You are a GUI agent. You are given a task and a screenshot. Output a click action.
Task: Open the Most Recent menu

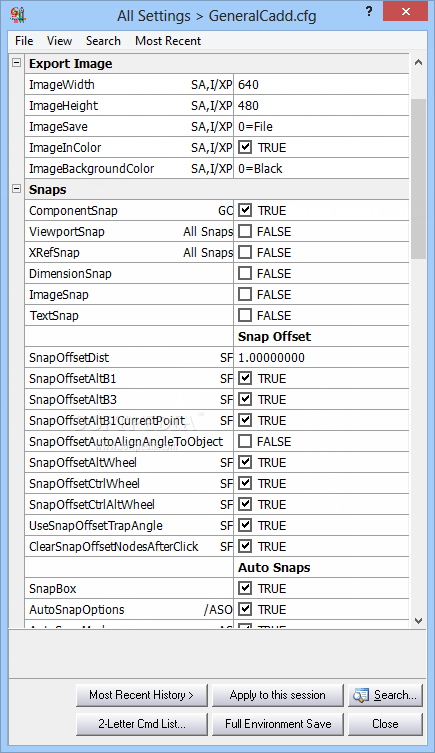(x=168, y=41)
